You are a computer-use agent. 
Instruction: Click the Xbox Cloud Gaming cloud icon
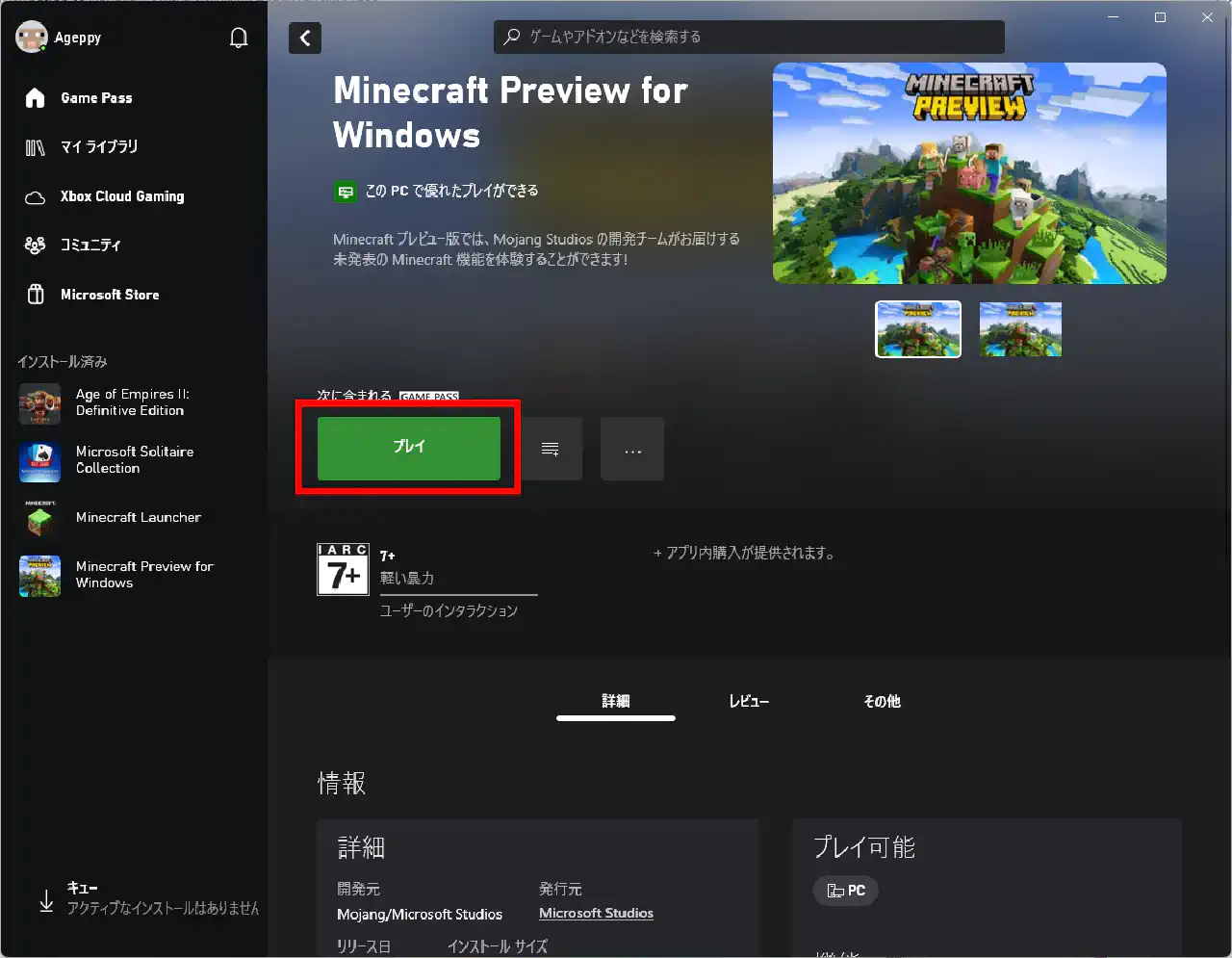tap(36, 197)
